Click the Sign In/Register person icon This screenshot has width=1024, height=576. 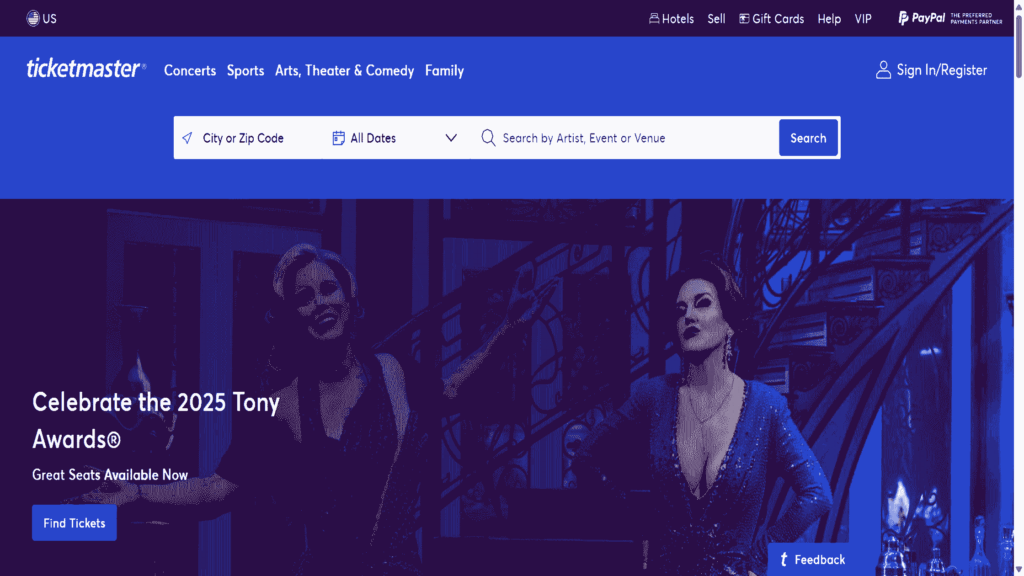(883, 69)
